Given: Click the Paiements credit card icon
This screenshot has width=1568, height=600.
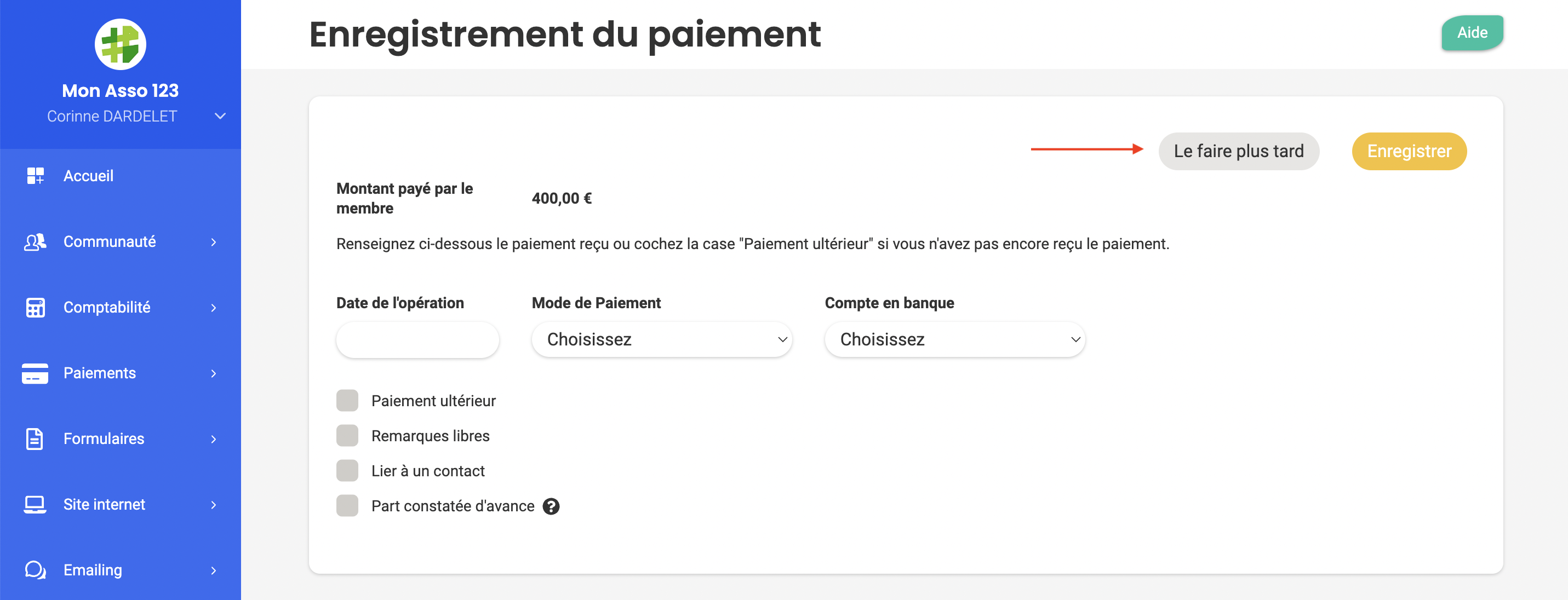Looking at the screenshot, I should click(x=35, y=373).
